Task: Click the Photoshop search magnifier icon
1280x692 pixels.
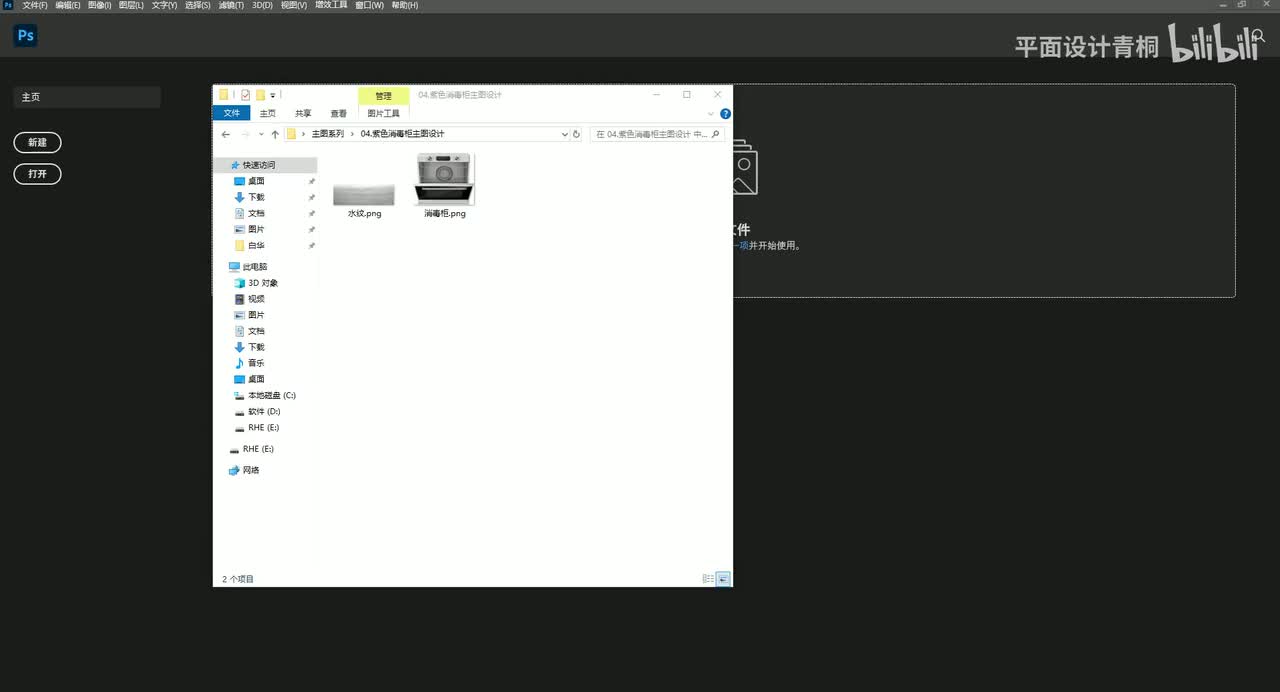Action: click(1258, 36)
